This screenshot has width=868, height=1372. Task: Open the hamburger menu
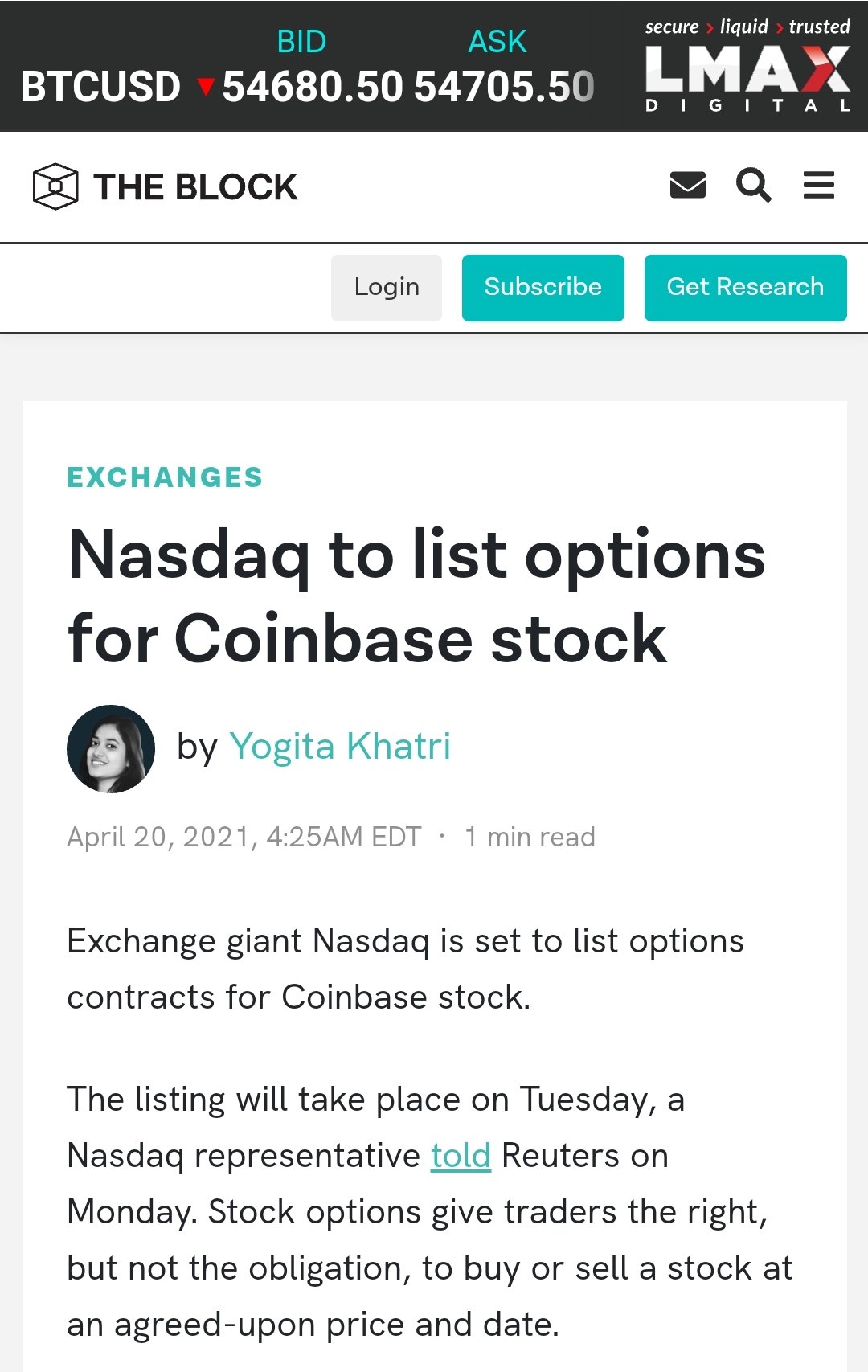pos(819,186)
